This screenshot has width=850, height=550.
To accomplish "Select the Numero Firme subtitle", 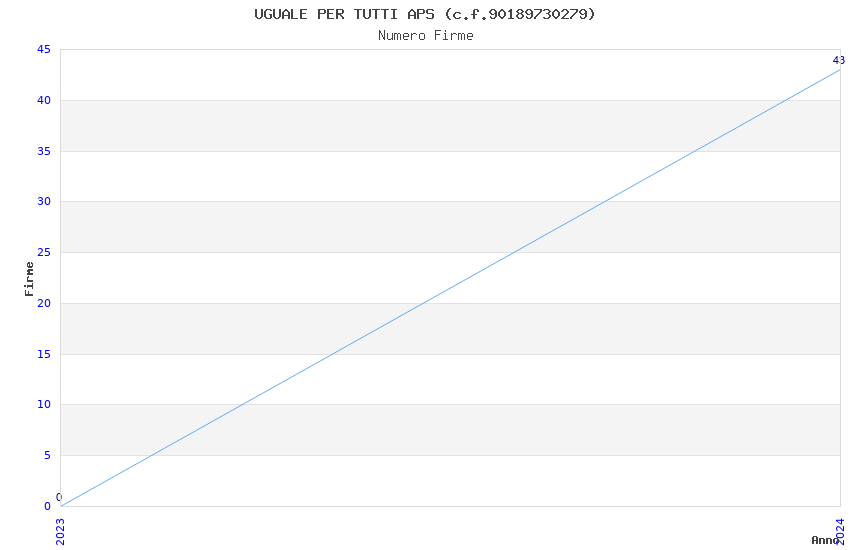I will point(425,36).
